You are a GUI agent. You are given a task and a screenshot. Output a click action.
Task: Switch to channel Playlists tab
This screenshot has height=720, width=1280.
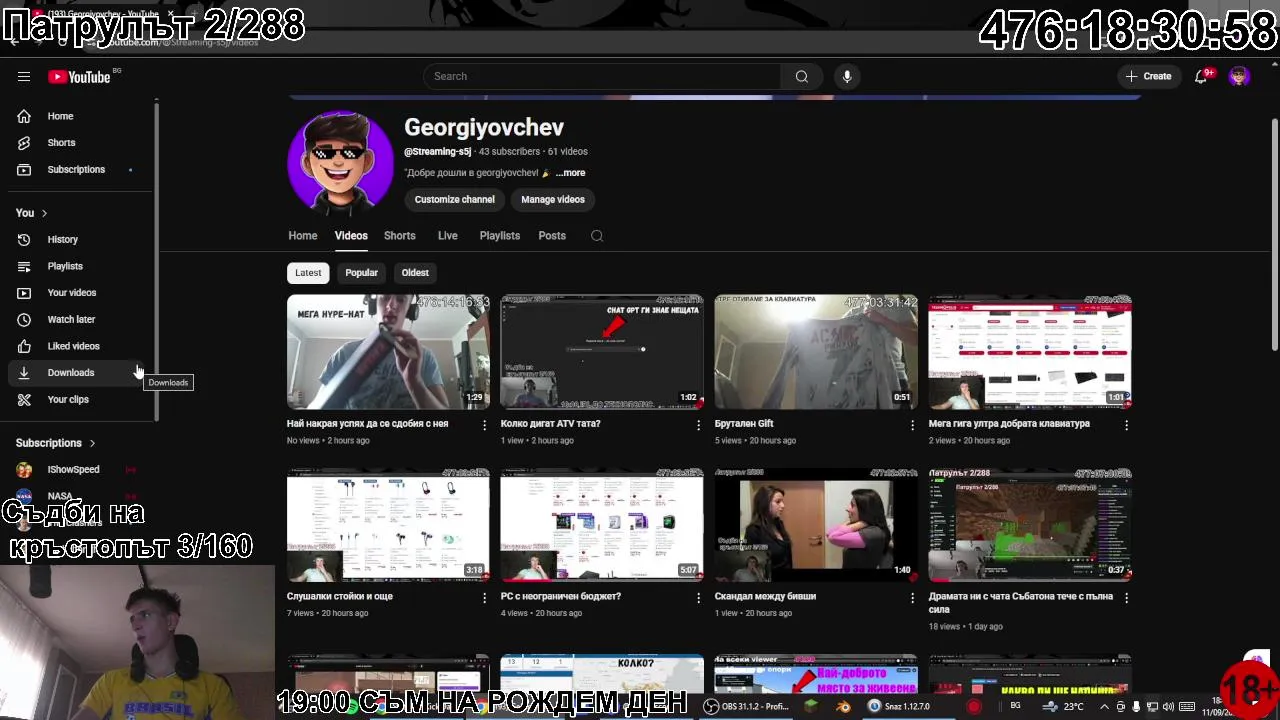pyautogui.click(x=500, y=236)
